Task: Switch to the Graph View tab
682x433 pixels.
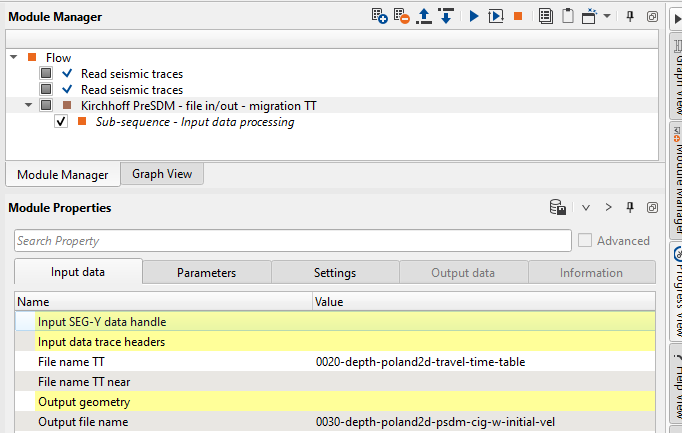Action: 161,174
